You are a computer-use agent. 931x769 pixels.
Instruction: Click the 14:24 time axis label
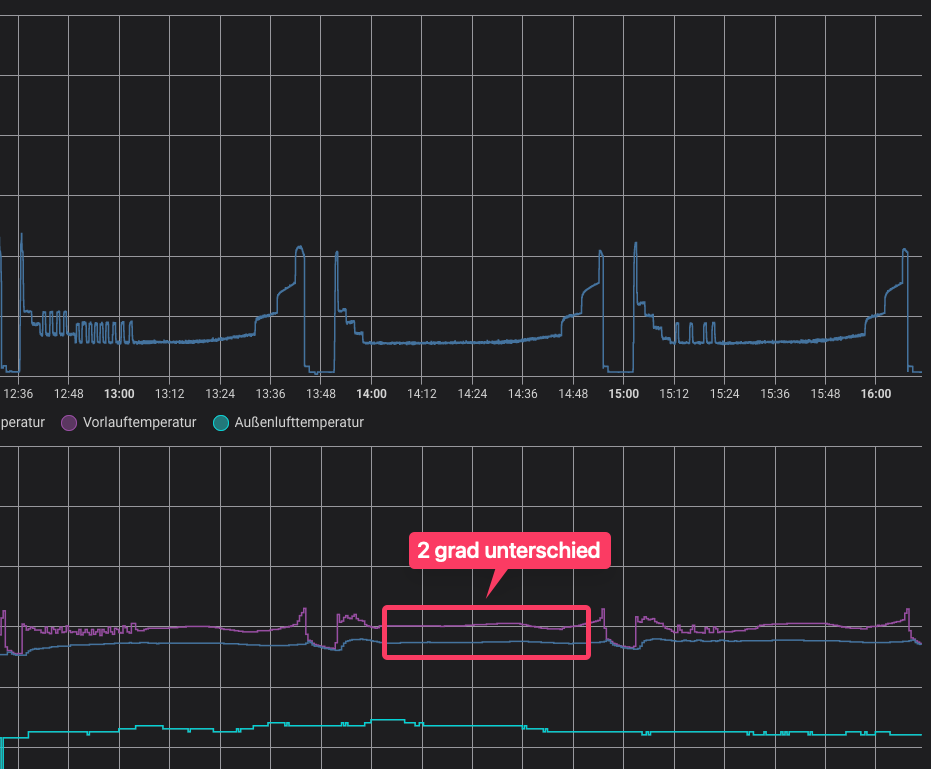point(473,394)
